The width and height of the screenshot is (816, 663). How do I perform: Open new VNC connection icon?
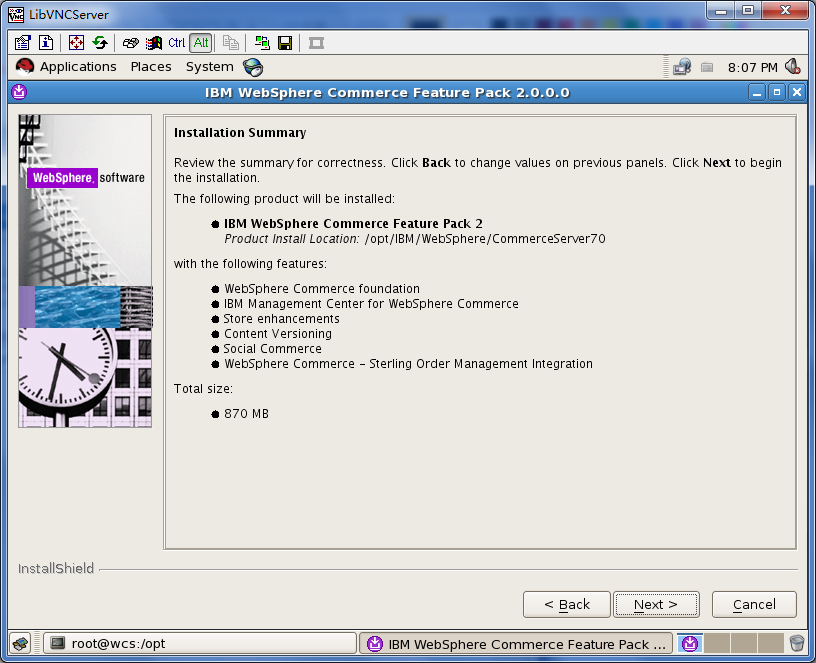click(262, 43)
